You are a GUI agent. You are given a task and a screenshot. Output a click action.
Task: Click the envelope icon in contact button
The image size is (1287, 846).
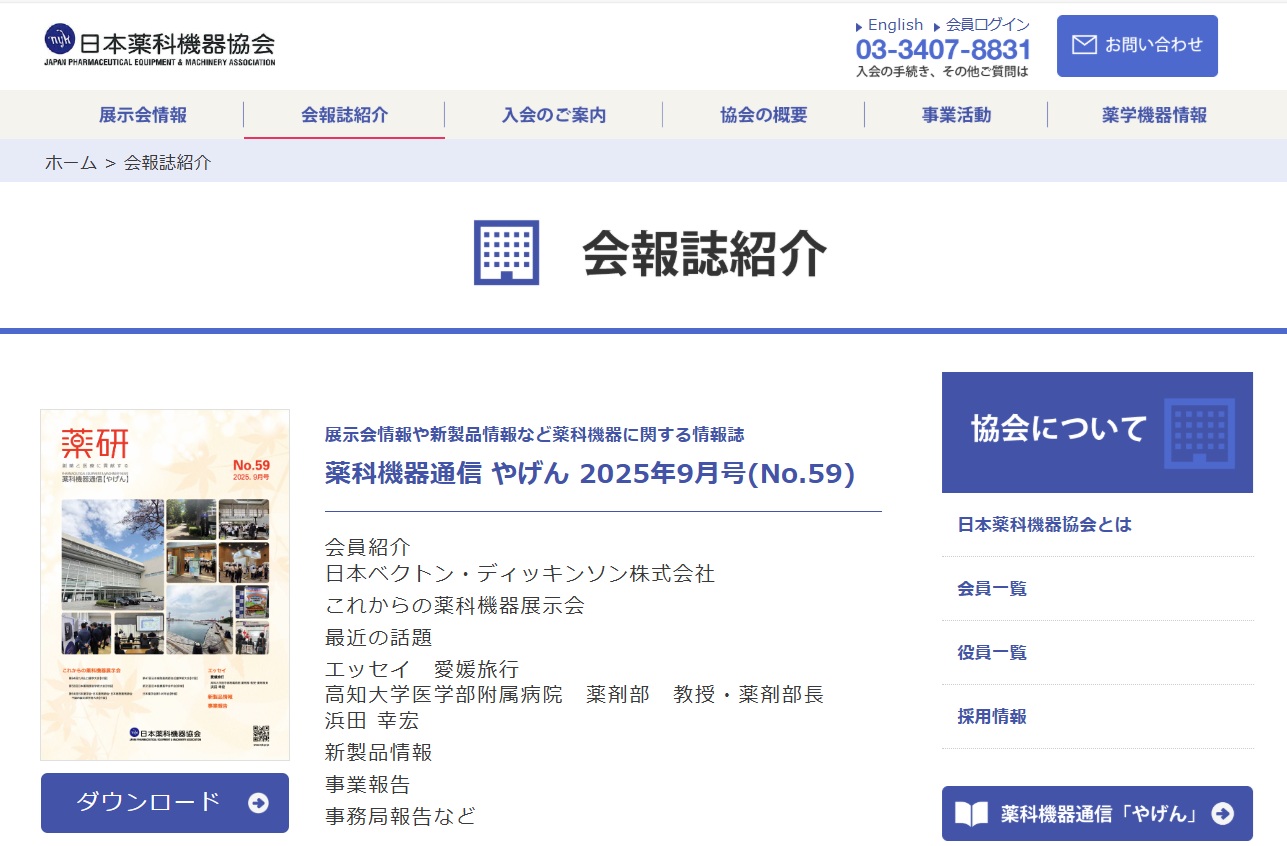coord(1084,45)
